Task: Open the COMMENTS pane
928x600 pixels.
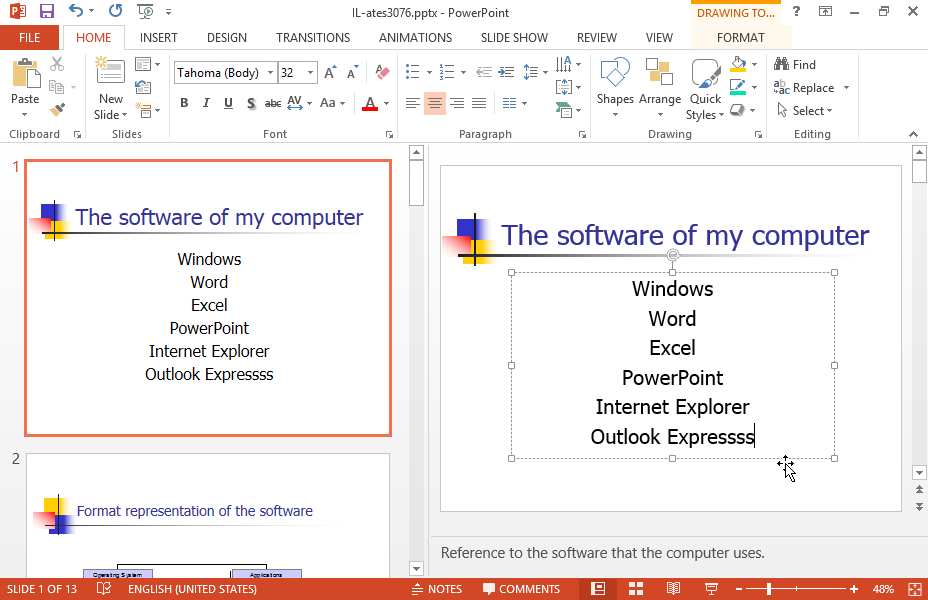Action: click(x=521, y=589)
